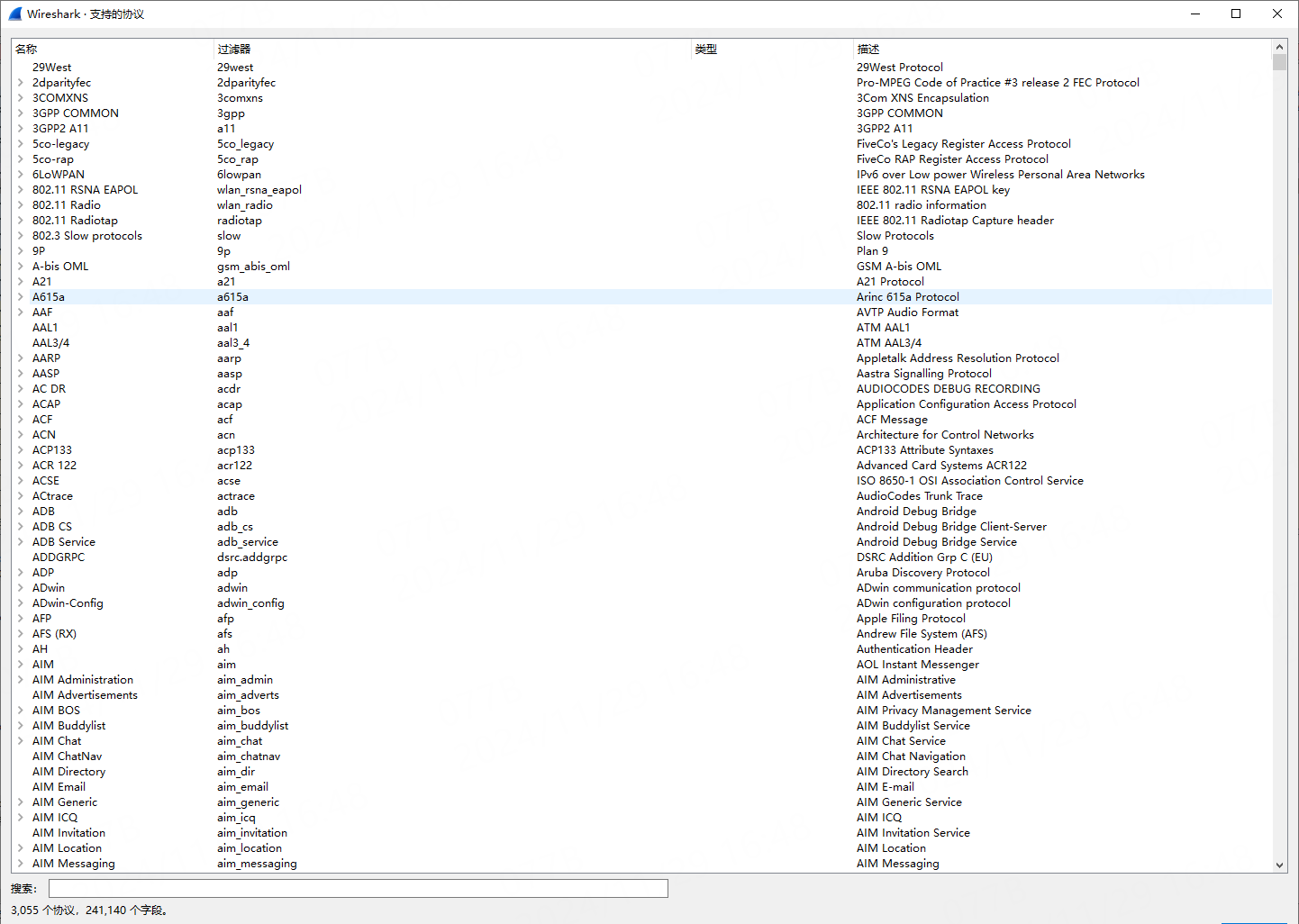Select the A-bis OML row
The height and width of the screenshot is (924, 1299).
(x=641, y=267)
